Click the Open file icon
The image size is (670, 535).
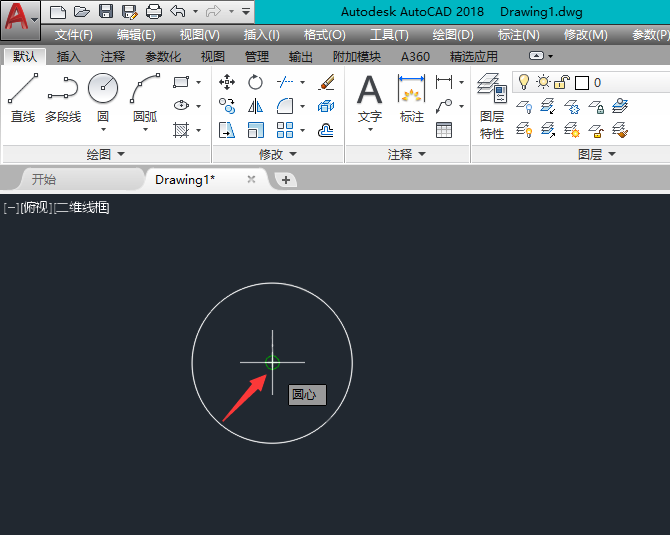click(x=81, y=12)
